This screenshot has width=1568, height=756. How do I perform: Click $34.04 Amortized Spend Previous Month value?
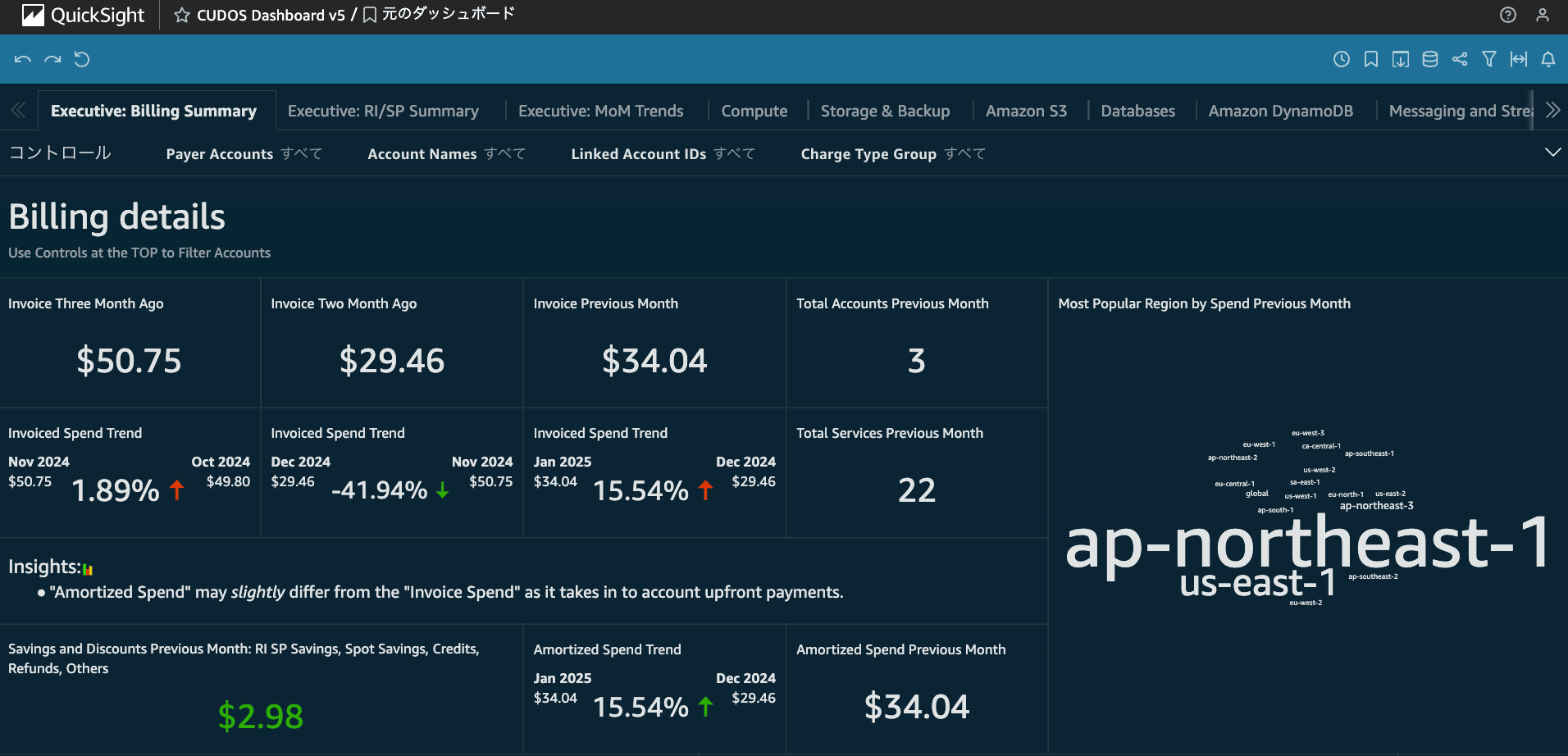(917, 707)
